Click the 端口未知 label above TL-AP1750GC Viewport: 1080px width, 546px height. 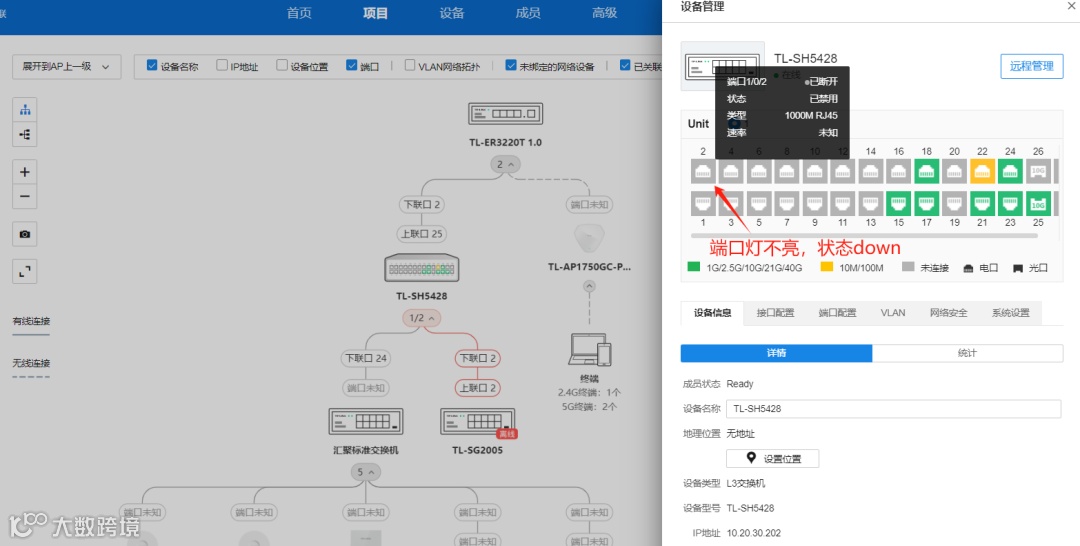590,204
